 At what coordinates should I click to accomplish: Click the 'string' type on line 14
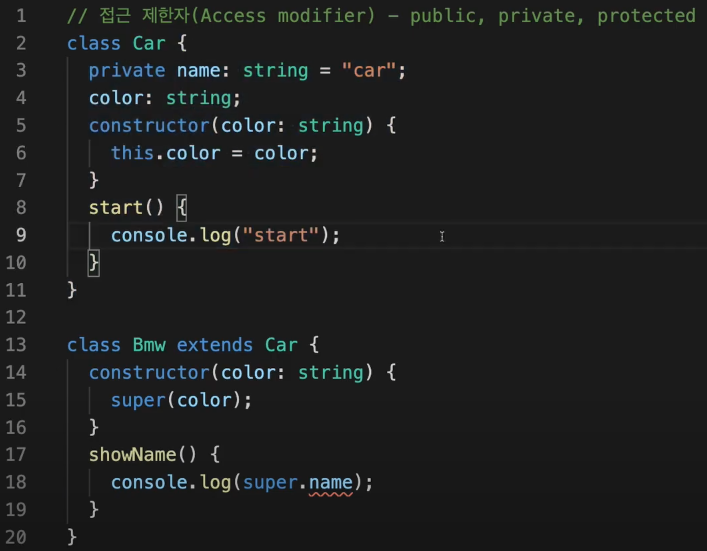pos(331,373)
